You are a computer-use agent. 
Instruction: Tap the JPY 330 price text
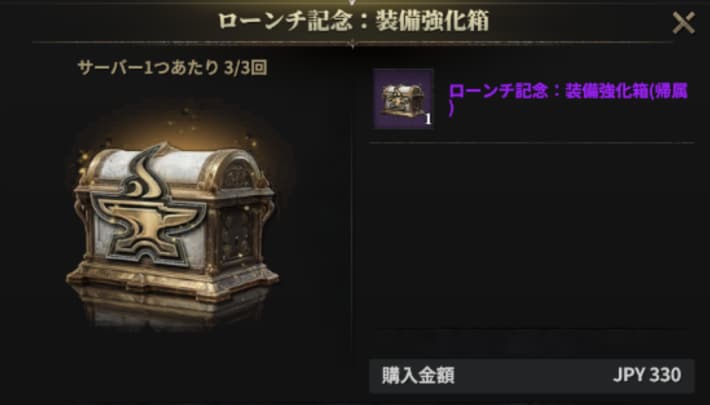pos(647,375)
